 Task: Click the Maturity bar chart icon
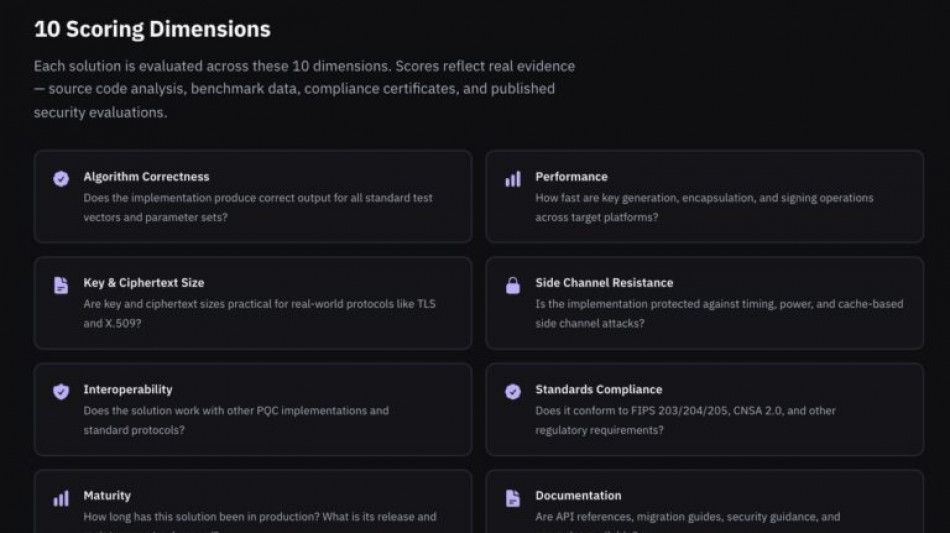tap(61, 497)
